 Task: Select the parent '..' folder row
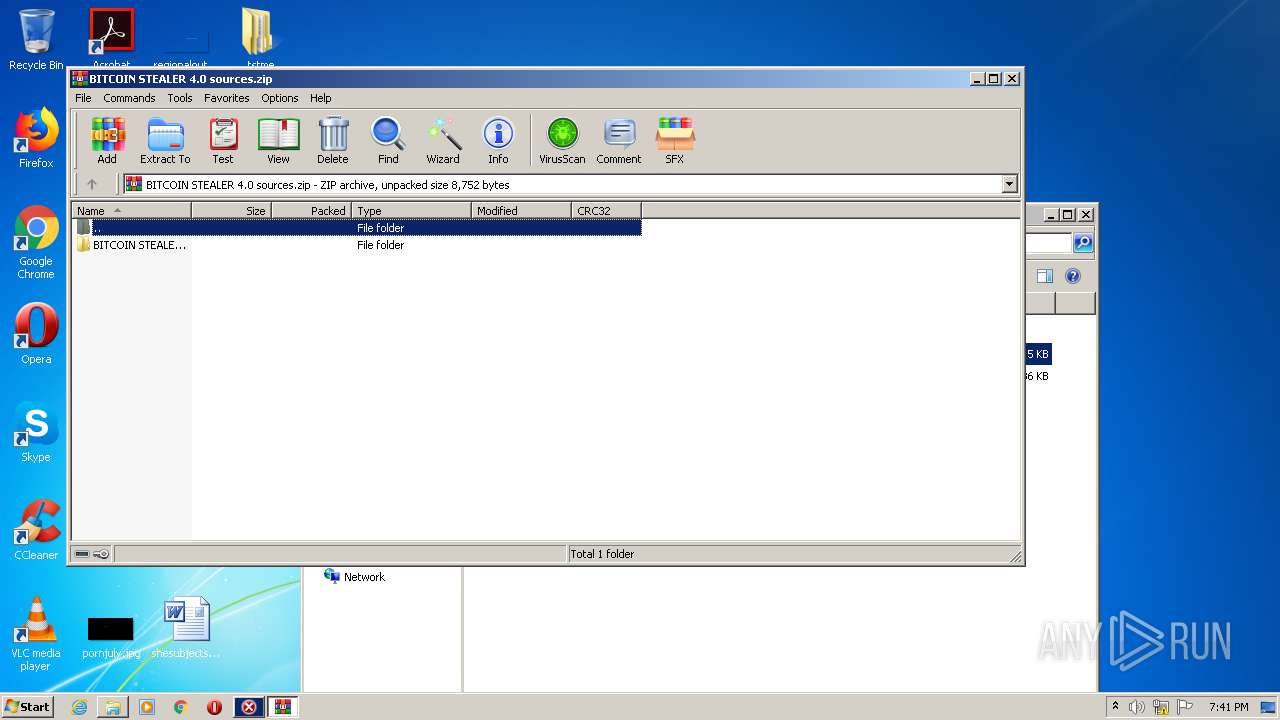357,228
